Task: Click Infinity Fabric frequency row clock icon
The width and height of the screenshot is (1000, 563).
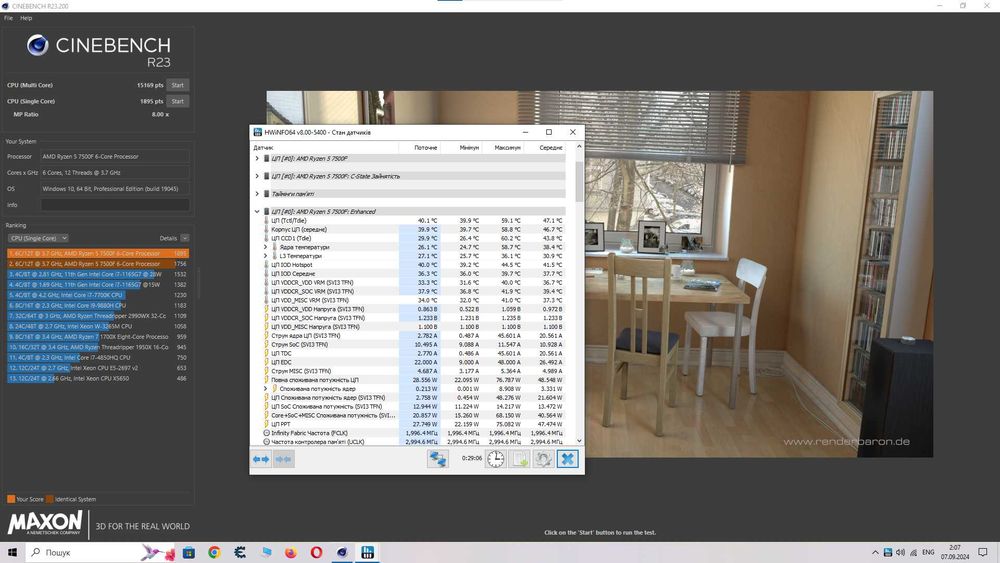Action: [x=267, y=433]
